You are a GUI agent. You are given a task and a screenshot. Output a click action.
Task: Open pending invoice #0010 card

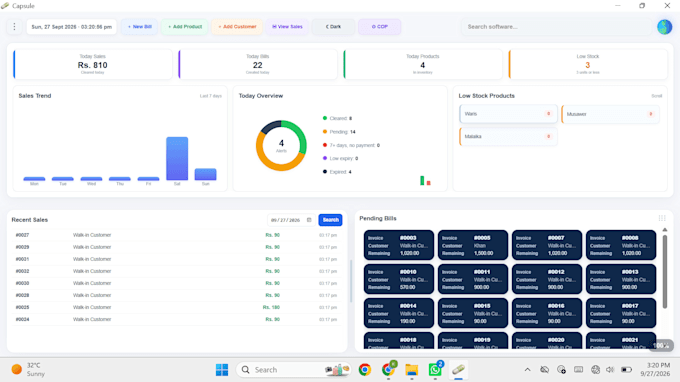[399, 279]
